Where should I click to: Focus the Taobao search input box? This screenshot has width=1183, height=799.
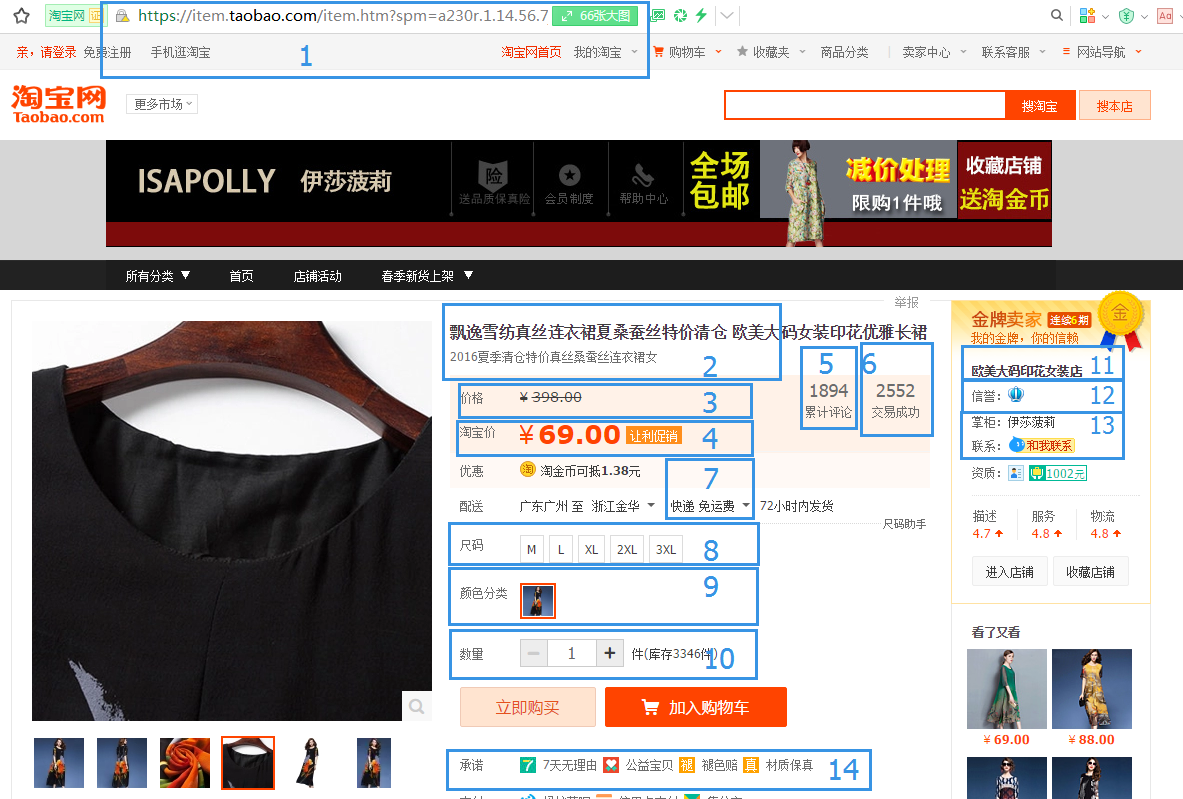(x=865, y=106)
